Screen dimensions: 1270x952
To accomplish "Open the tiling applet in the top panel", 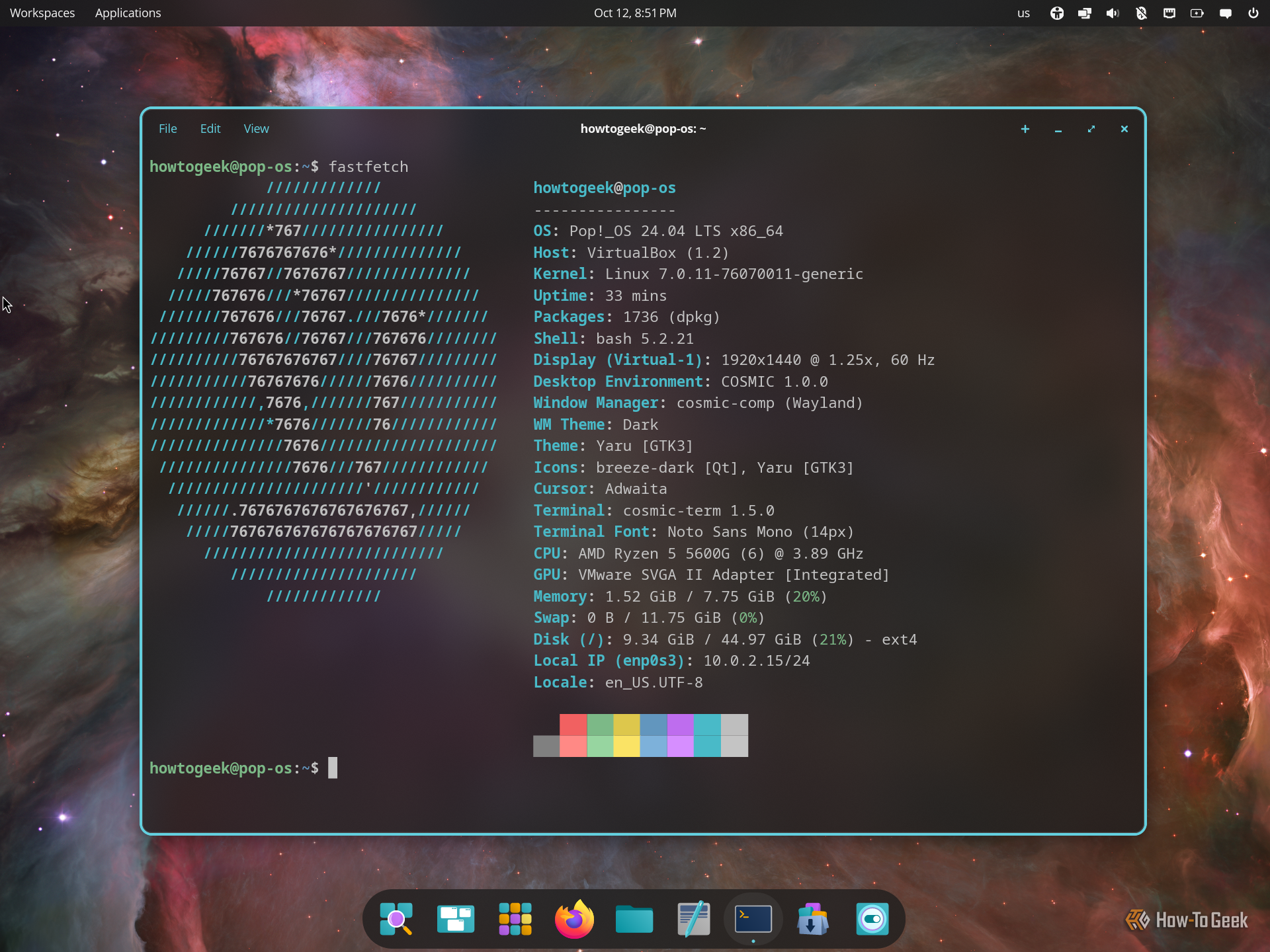I will pyautogui.click(x=1085, y=13).
